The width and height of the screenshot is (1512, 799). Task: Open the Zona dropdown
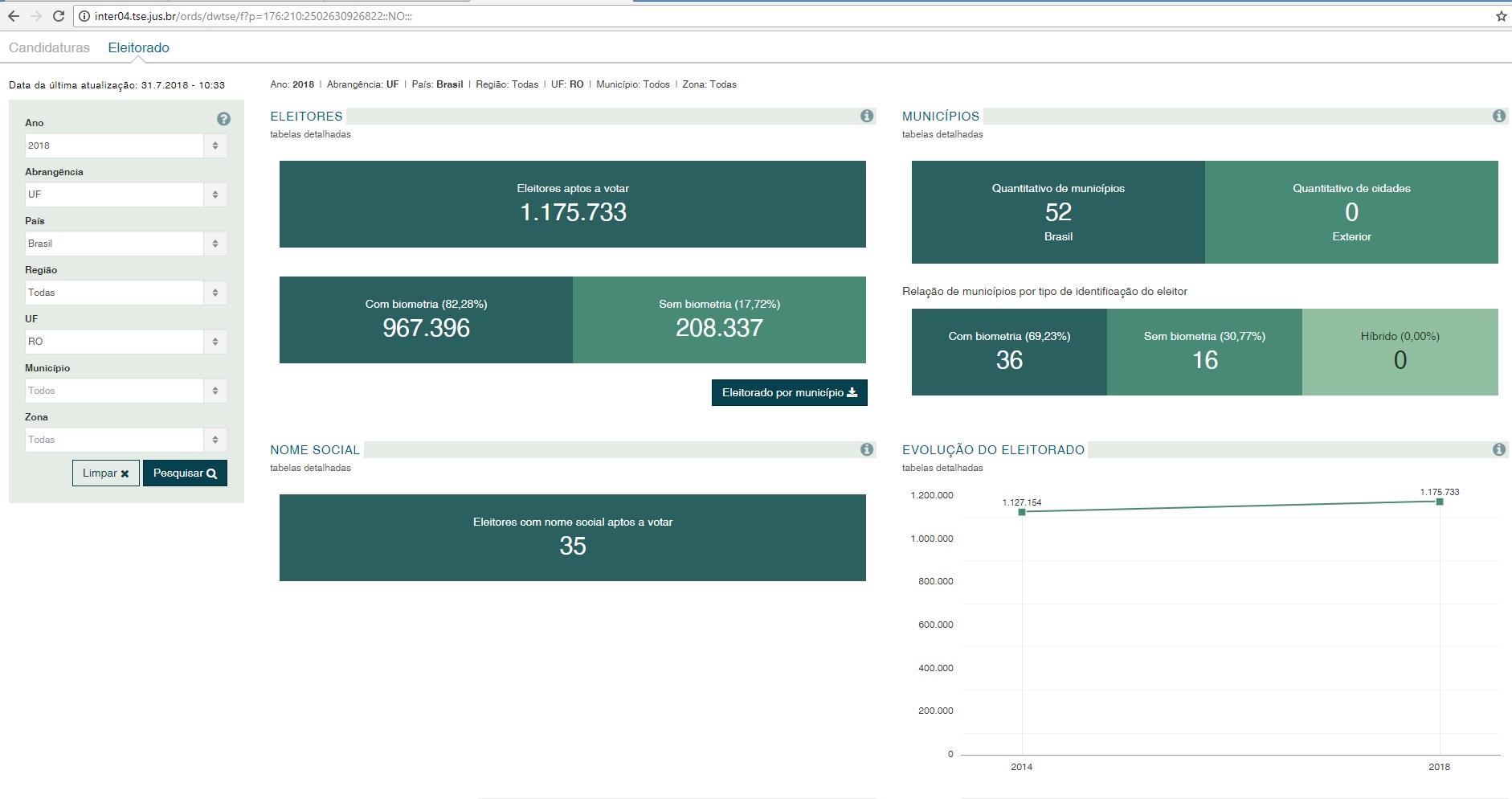coord(125,440)
